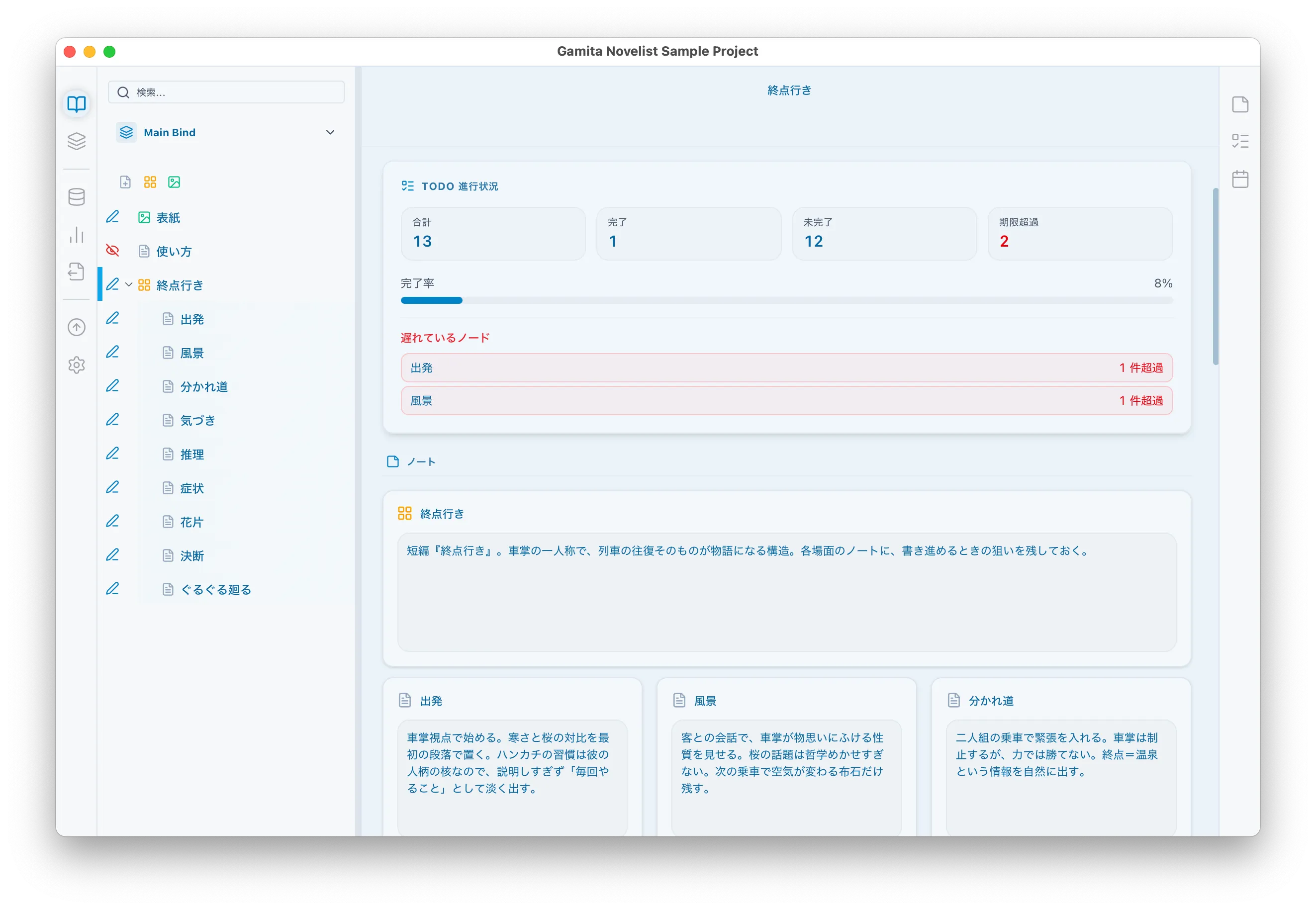Open the note panel icon on right

(1239, 104)
